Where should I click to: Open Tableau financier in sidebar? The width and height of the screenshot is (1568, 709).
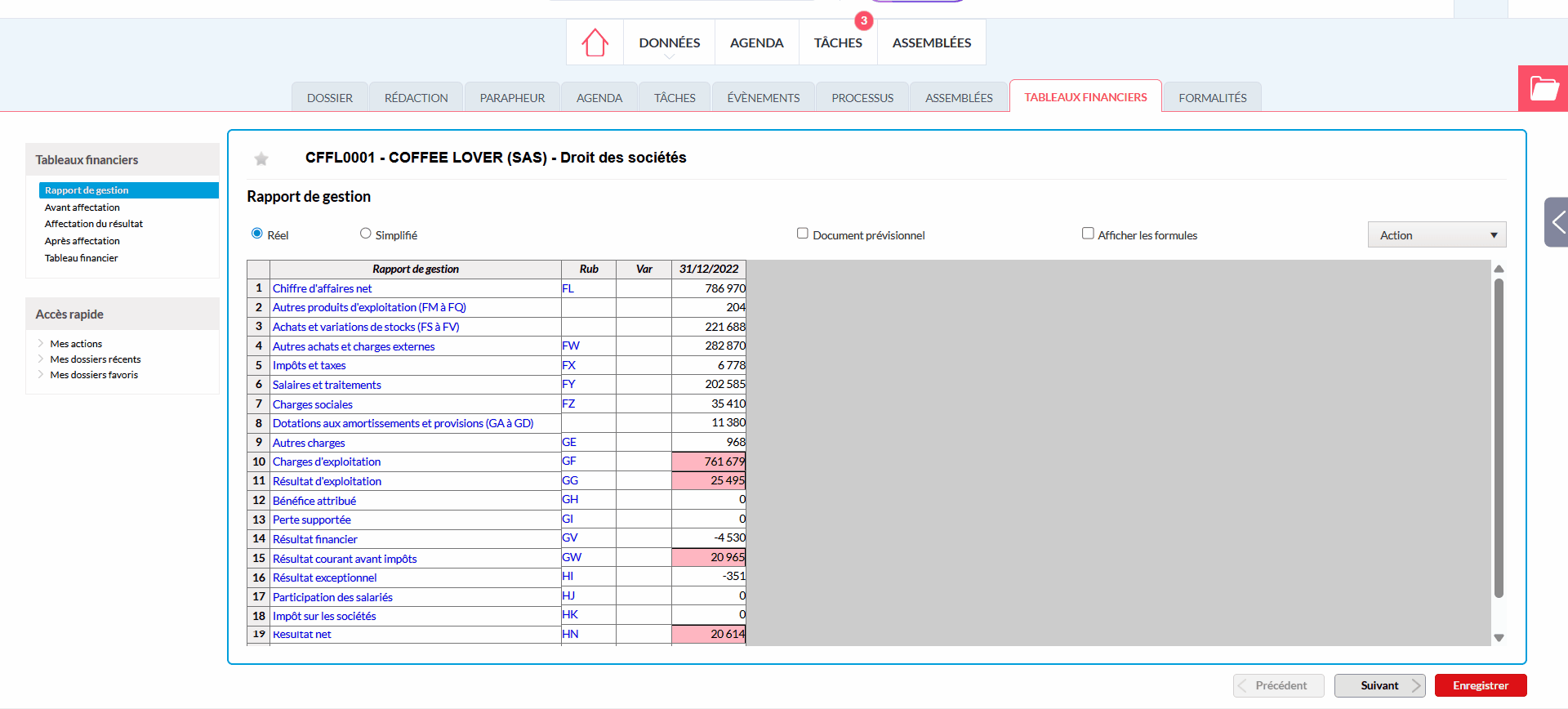[82, 258]
